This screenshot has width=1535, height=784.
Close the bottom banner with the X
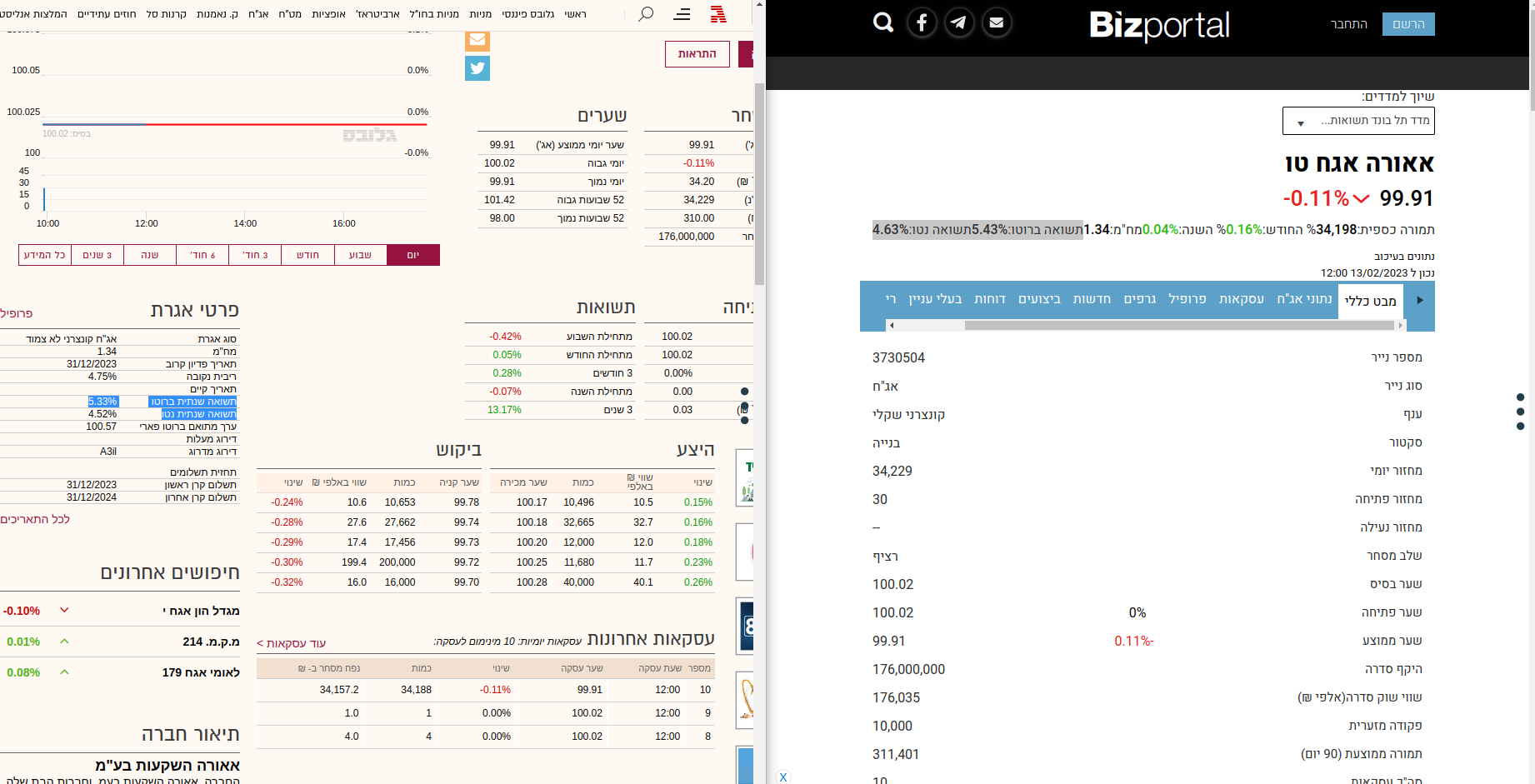click(x=783, y=777)
